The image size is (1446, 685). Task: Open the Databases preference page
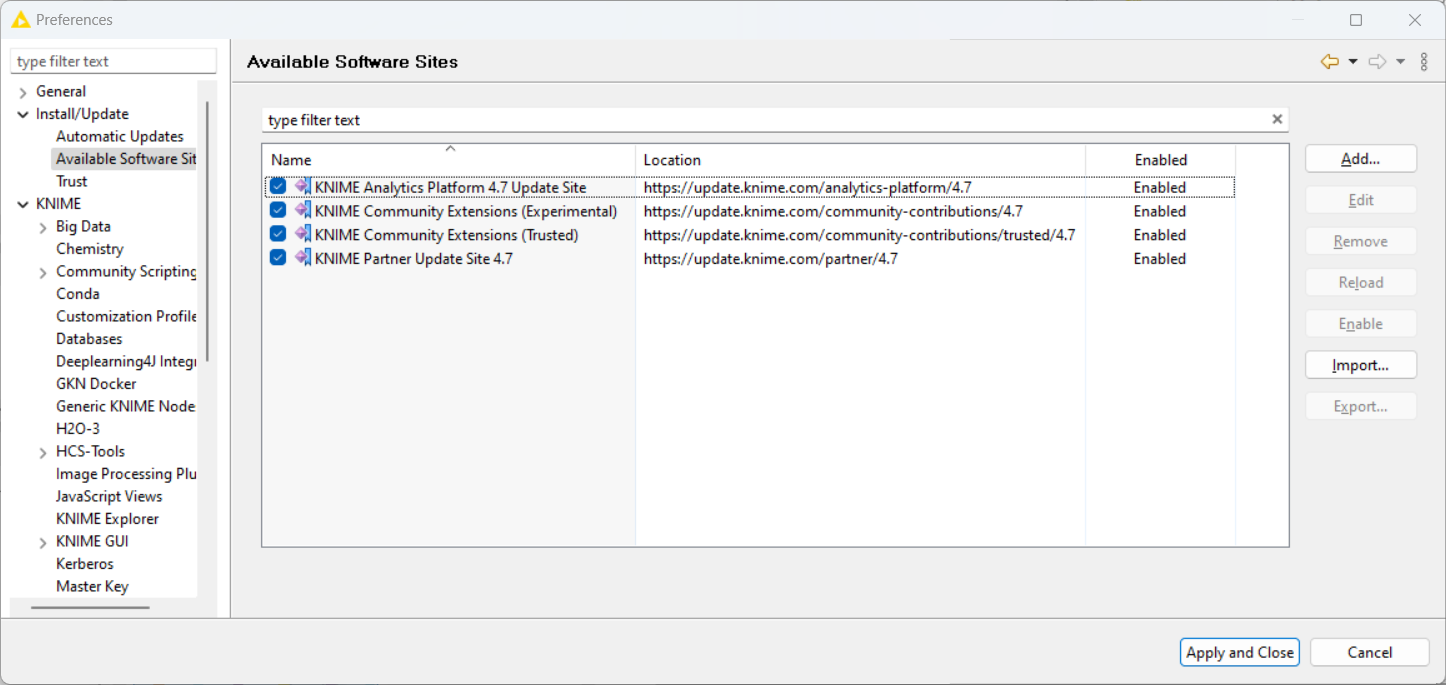89,339
